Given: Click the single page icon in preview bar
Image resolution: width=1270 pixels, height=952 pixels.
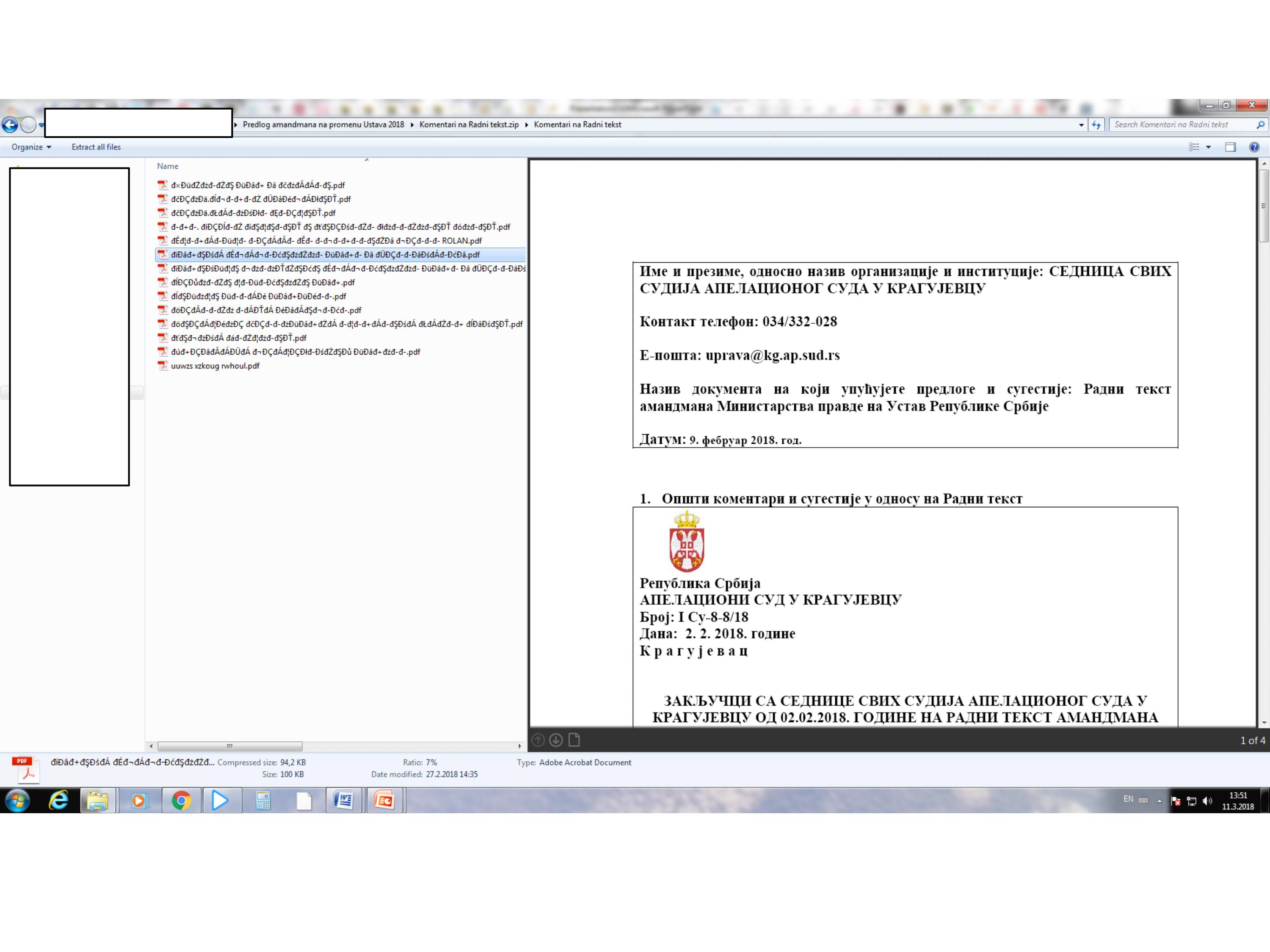Looking at the screenshot, I should pyautogui.click(x=574, y=740).
